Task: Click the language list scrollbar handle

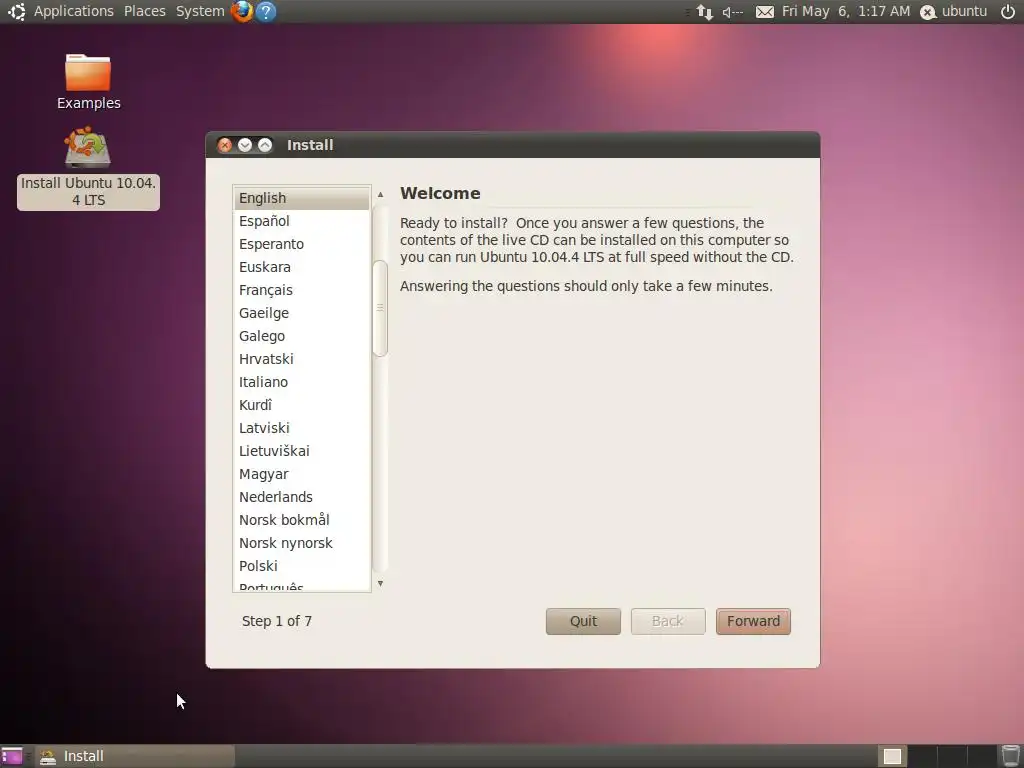Action: pyautogui.click(x=380, y=308)
